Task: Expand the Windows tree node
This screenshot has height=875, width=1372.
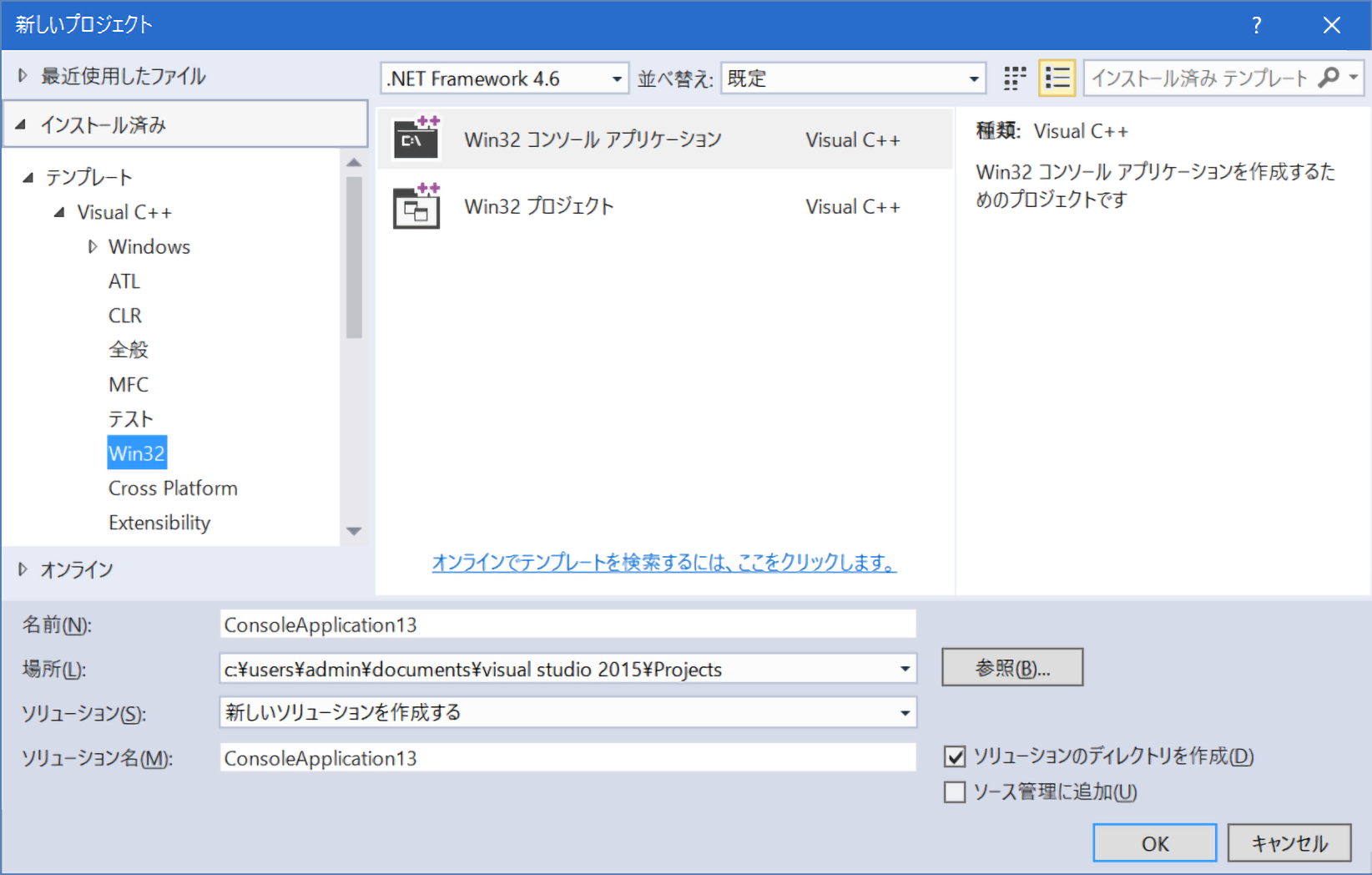Action: coord(93,247)
